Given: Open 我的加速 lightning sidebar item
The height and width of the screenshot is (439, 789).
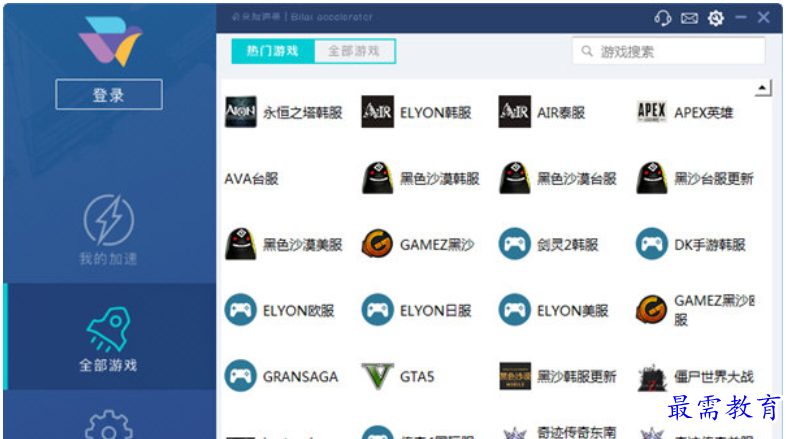Looking at the screenshot, I should click(x=109, y=230).
